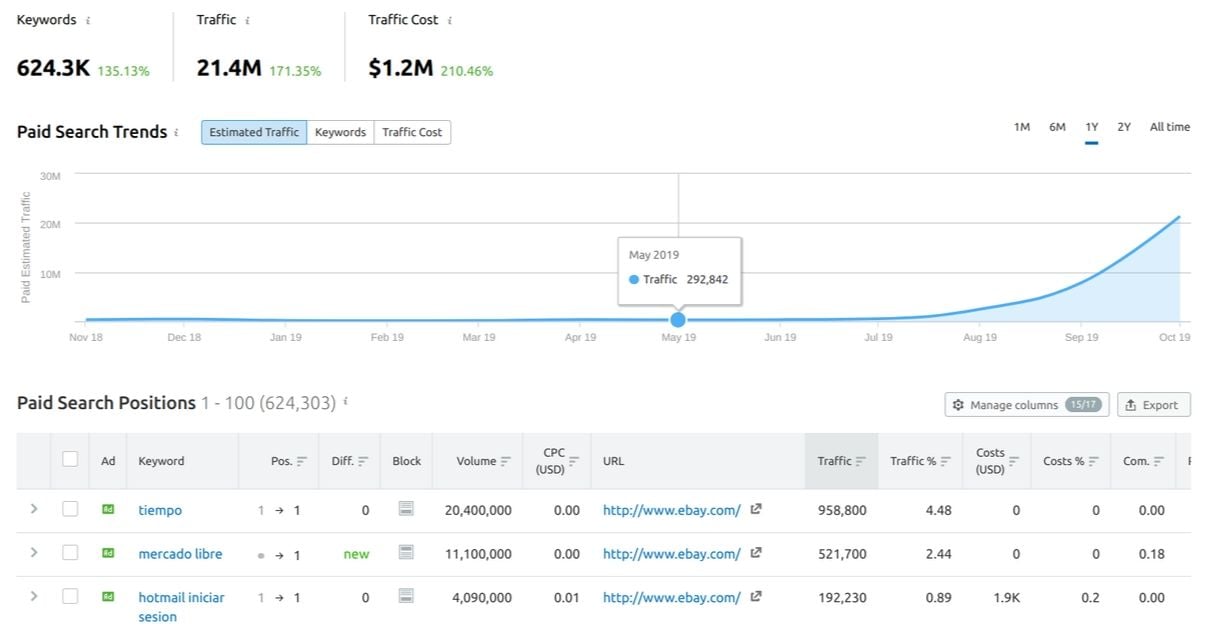Switch chart to Keywords tab
This screenshot has width=1206, height=635.
(x=340, y=132)
